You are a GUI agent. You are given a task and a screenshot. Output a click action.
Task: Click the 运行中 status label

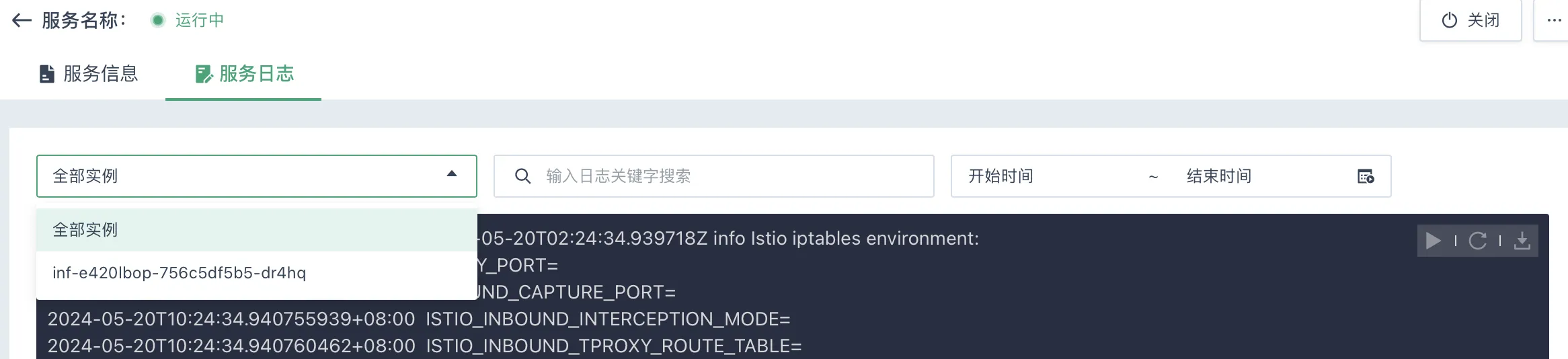tap(200, 20)
